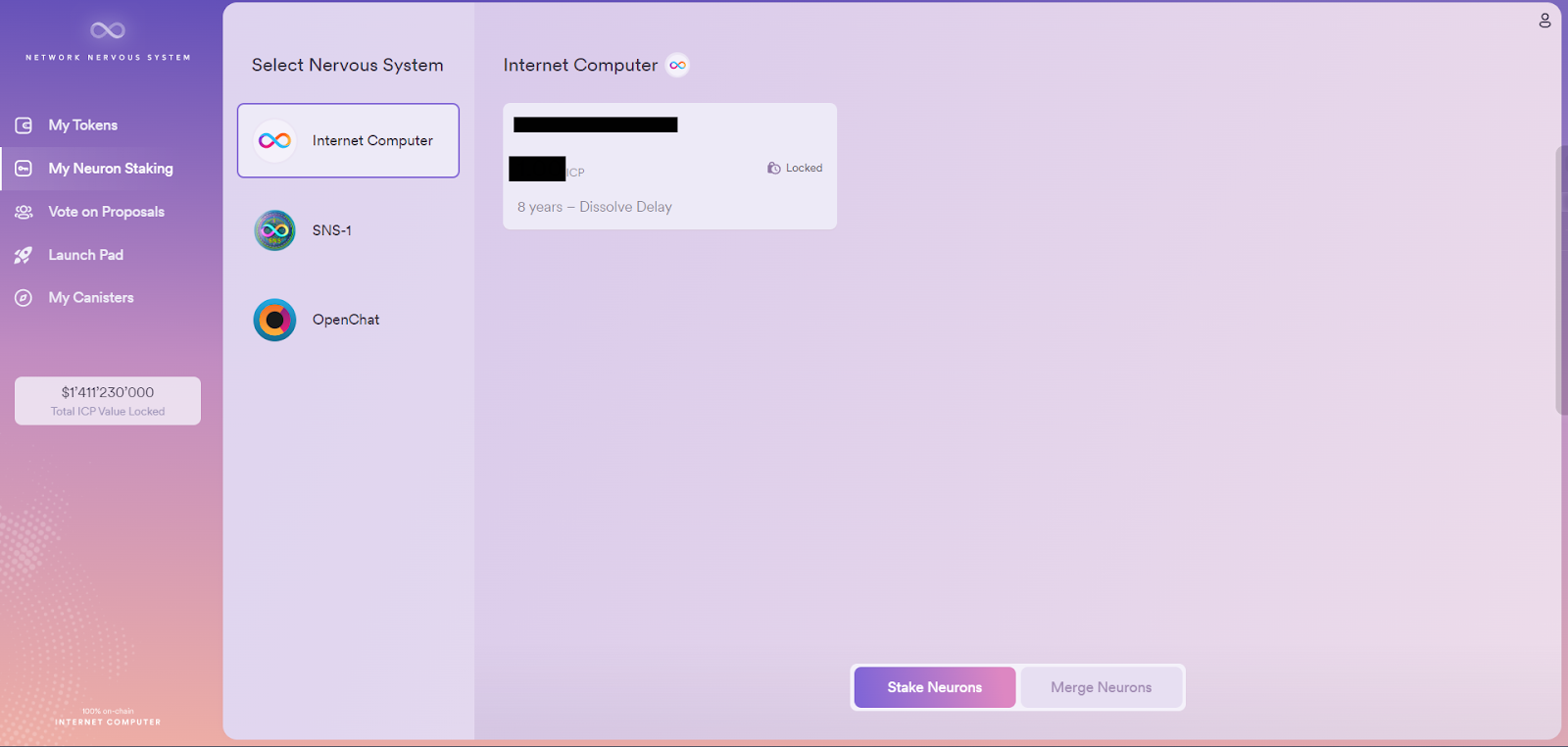This screenshot has height=747, width=1568.
Task: Open the account user icon
Action: [x=1544, y=20]
